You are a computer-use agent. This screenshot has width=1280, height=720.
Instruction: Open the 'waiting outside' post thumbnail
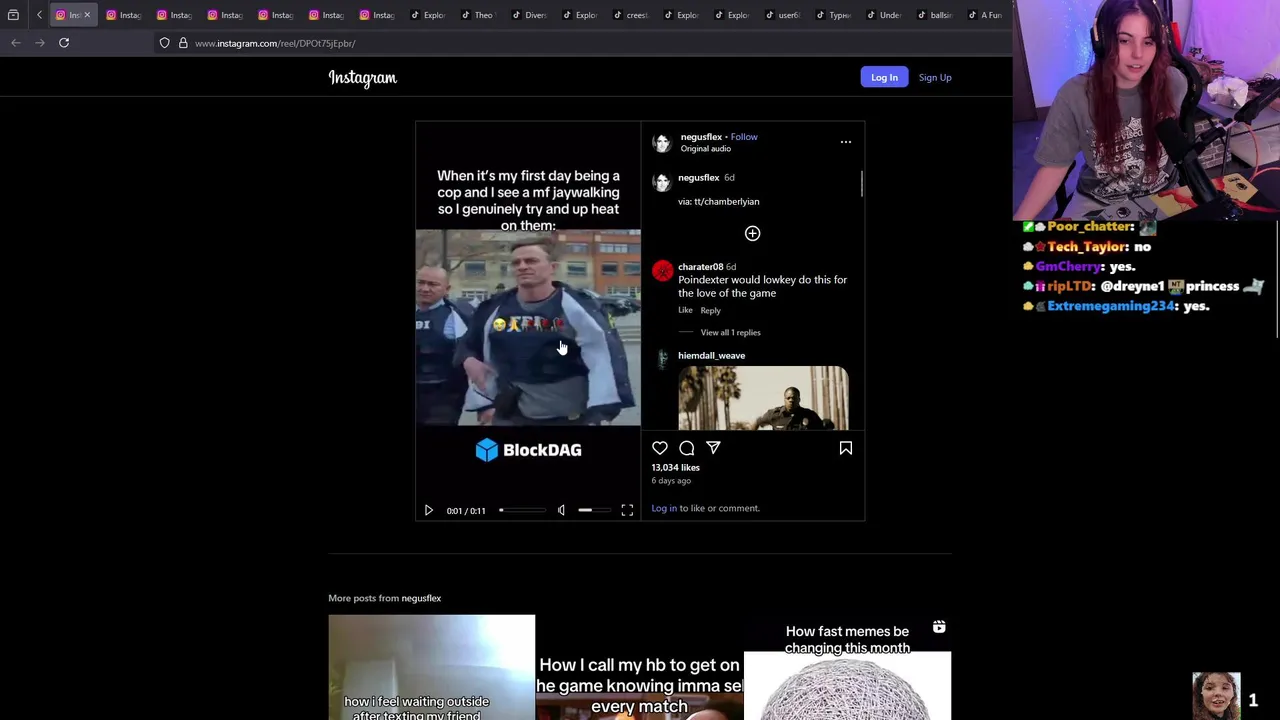tap(431, 667)
